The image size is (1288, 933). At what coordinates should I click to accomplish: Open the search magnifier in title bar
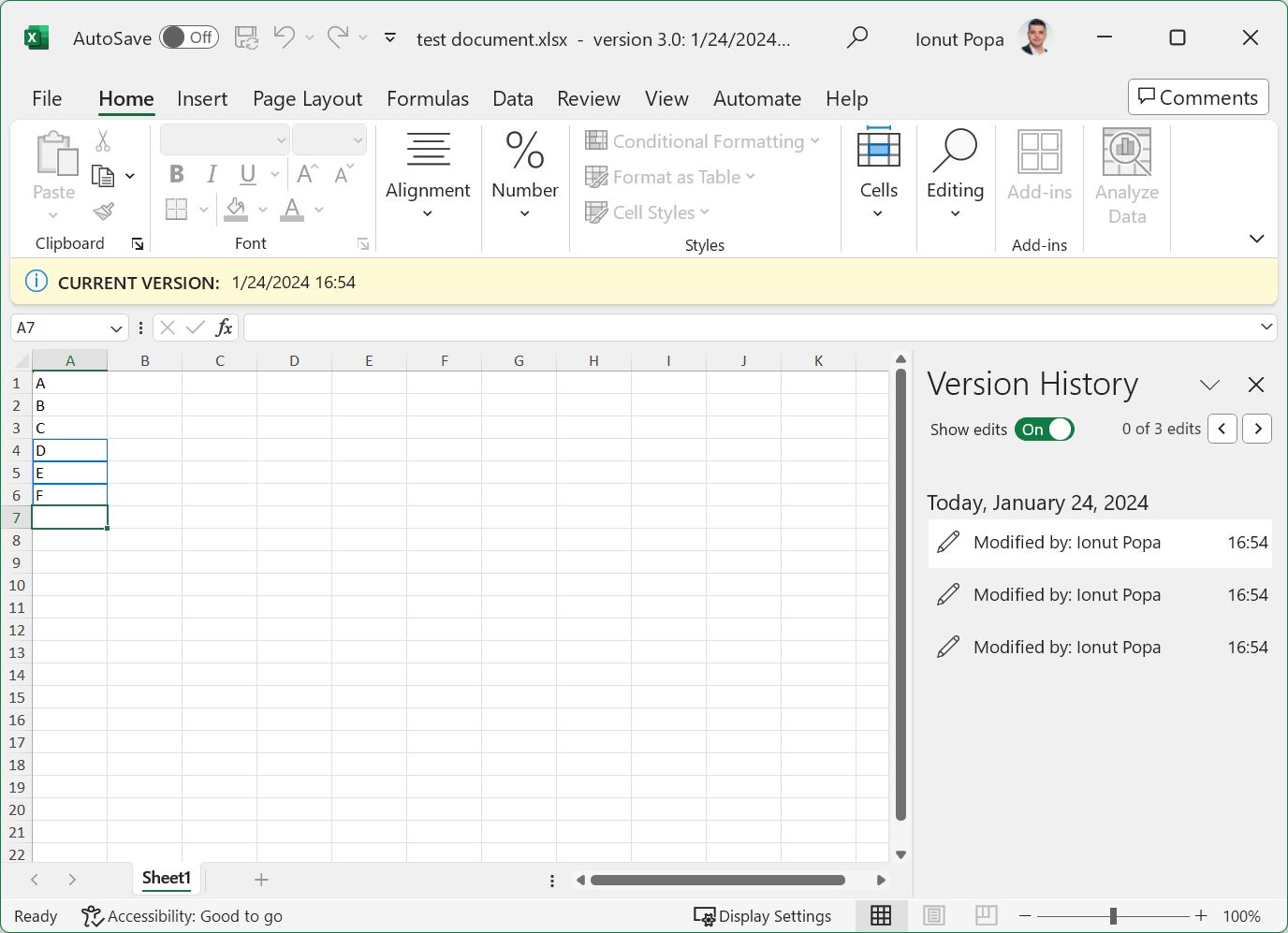click(856, 37)
